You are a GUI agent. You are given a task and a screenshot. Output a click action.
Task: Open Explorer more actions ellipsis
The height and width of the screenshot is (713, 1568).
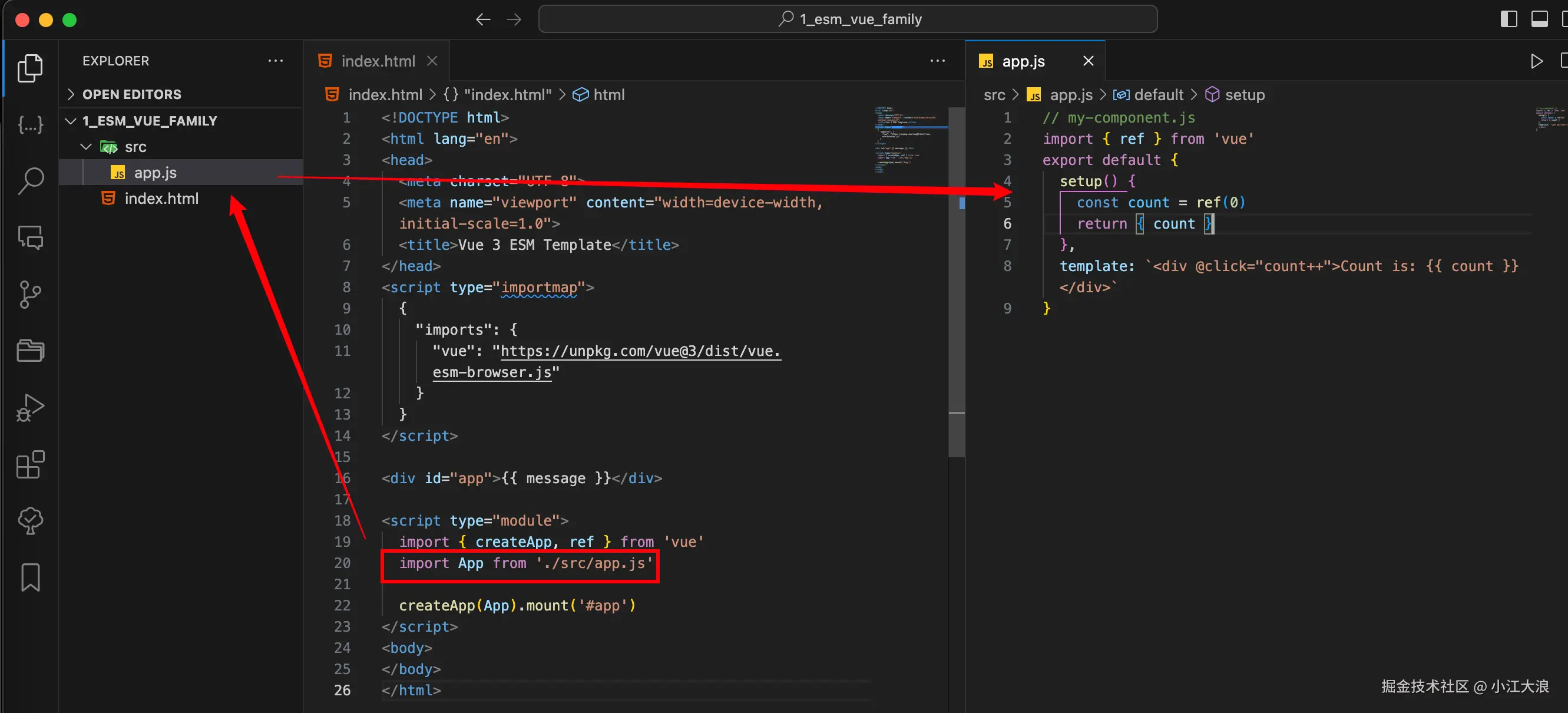coord(276,61)
